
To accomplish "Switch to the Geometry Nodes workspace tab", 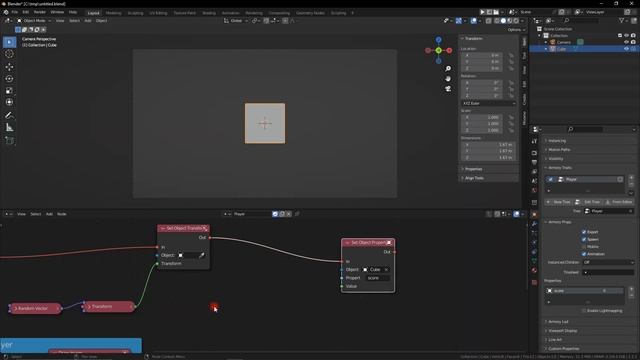I will (310, 13).
